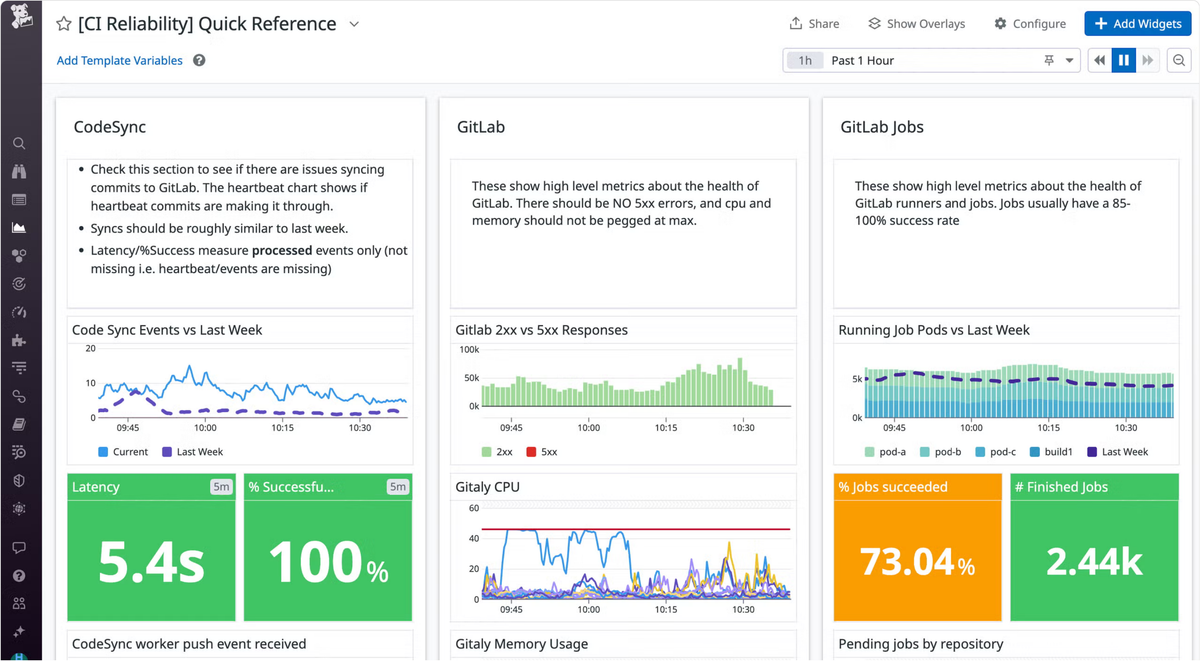1200x661 pixels.
Task: Click the Datadog logo in sidebar
Action: point(20,20)
